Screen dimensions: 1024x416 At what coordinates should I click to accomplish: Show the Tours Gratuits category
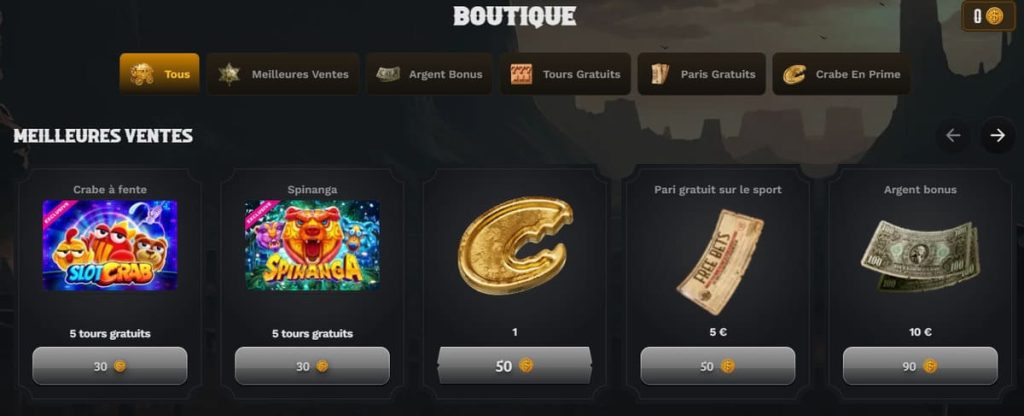[565, 74]
